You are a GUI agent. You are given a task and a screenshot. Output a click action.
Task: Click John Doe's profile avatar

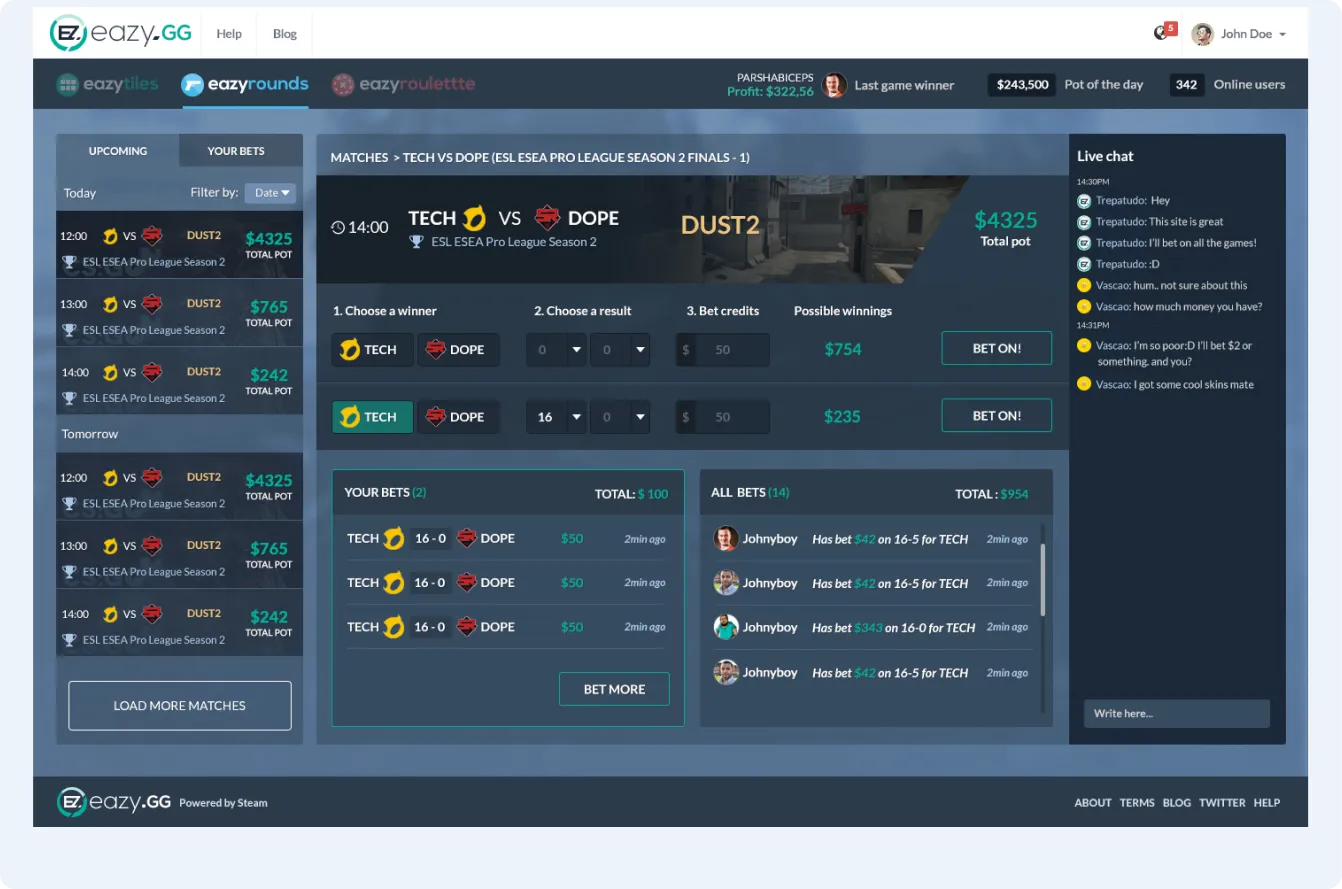1202,34
